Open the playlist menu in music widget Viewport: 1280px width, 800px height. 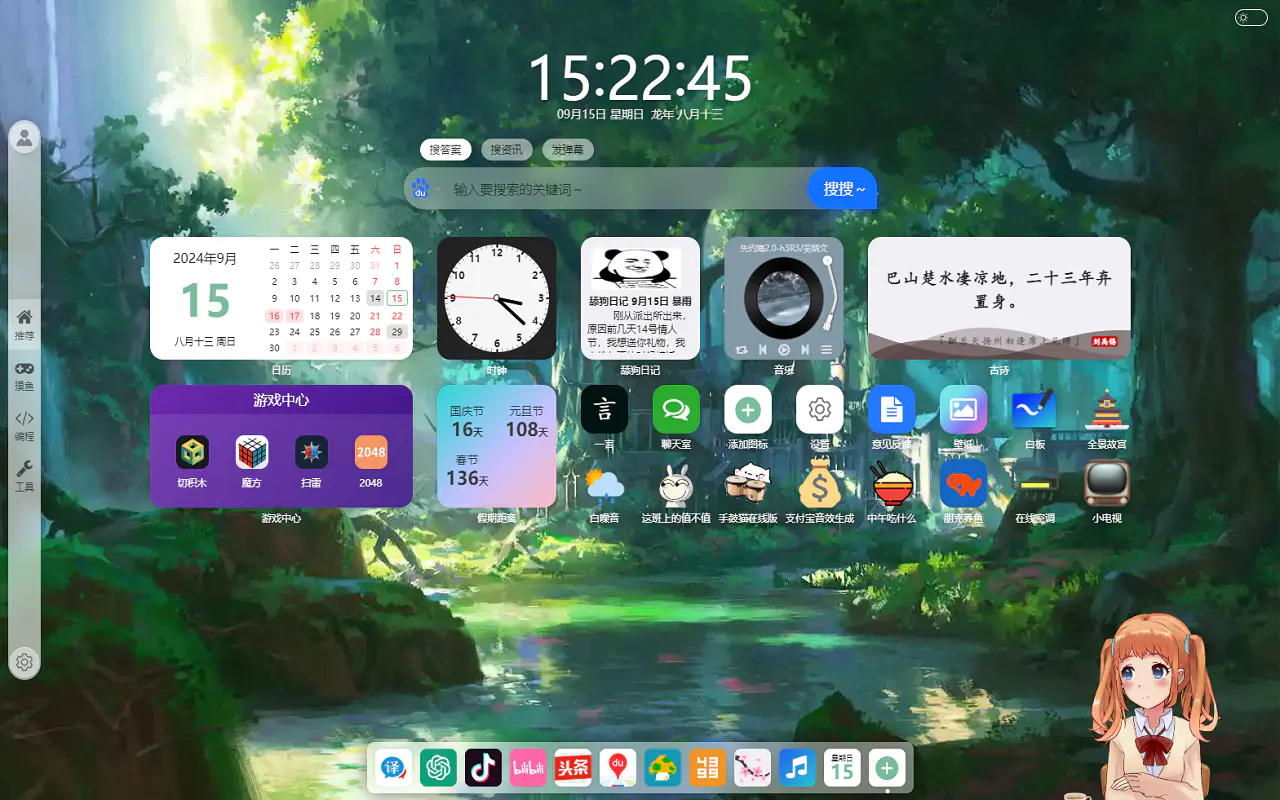(826, 349)
